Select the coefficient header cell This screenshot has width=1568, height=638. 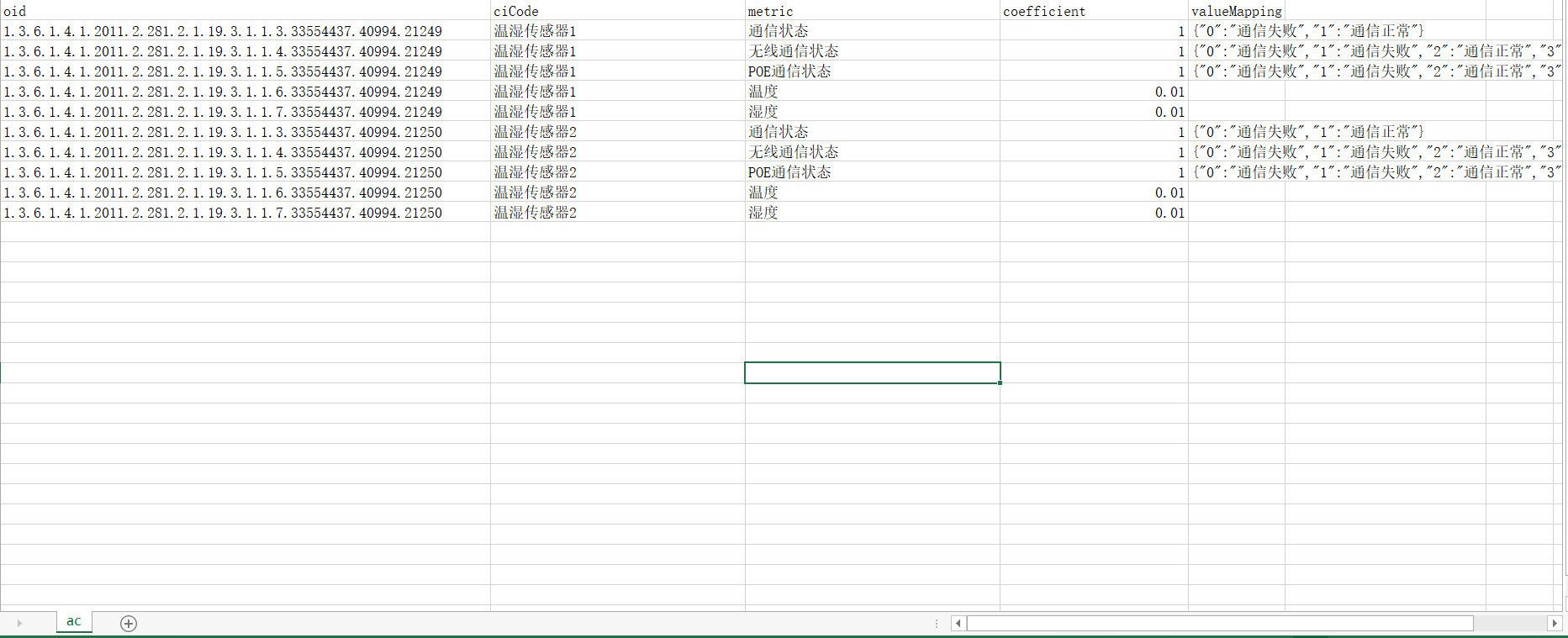(1094, 11)
